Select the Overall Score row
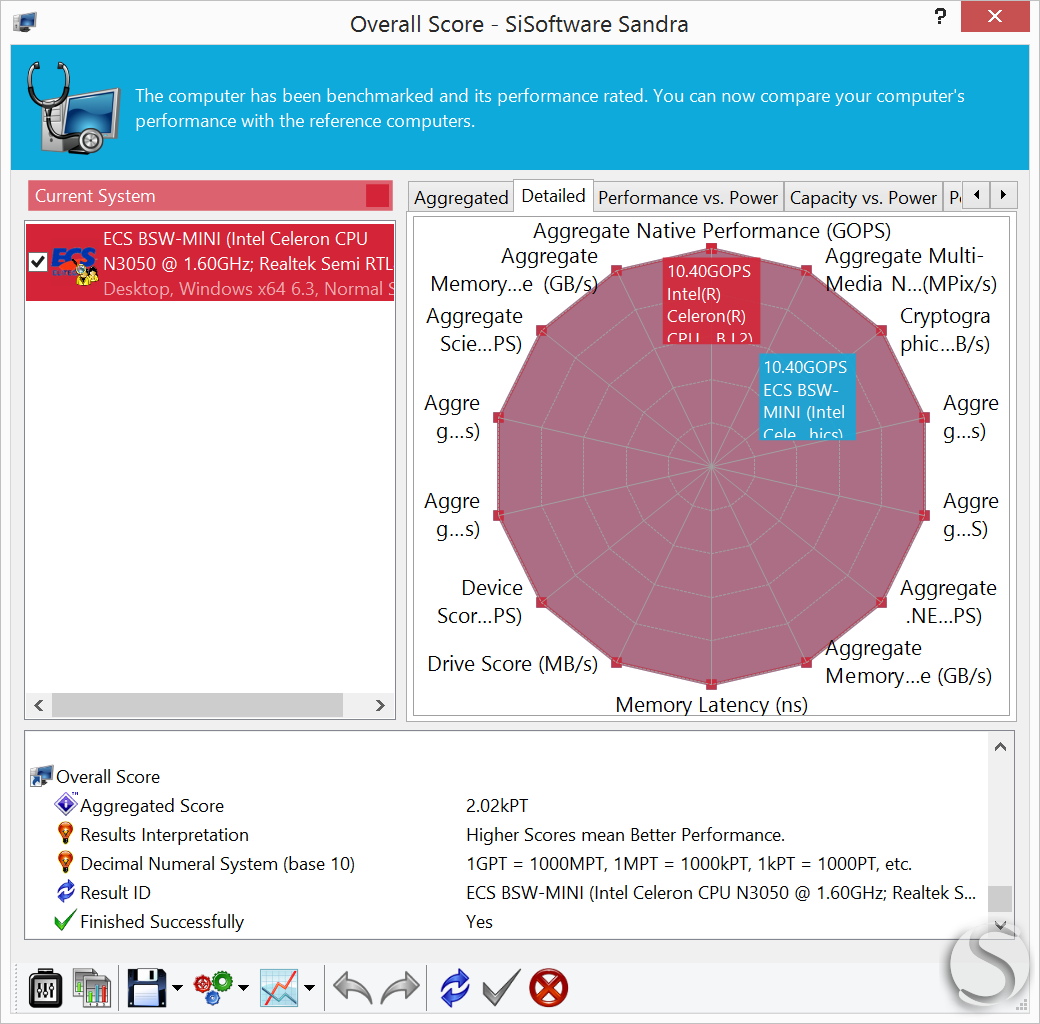The image size is (1040, 1024). tap(107, 776)
